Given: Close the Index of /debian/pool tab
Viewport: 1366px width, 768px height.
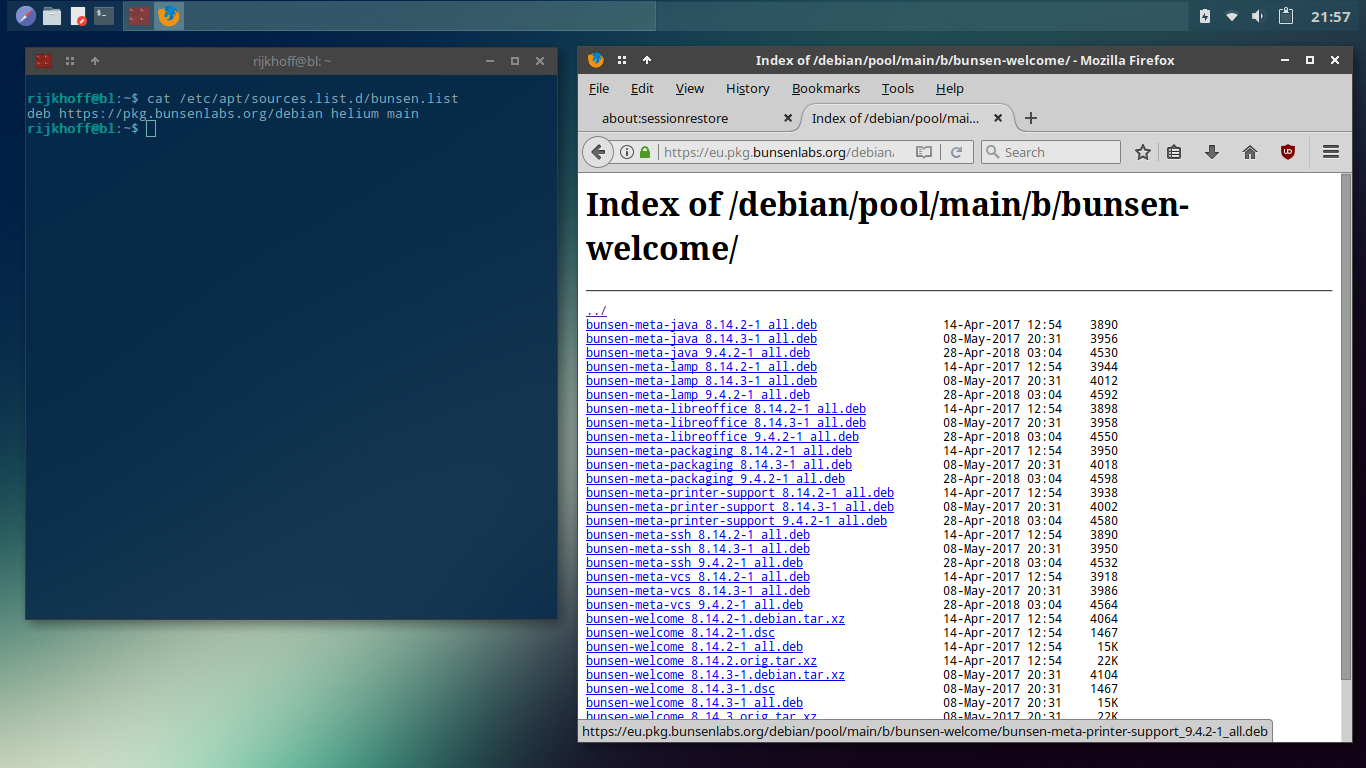Looking at the screenshot, I should pyautogui.click(x=997, y=118).
